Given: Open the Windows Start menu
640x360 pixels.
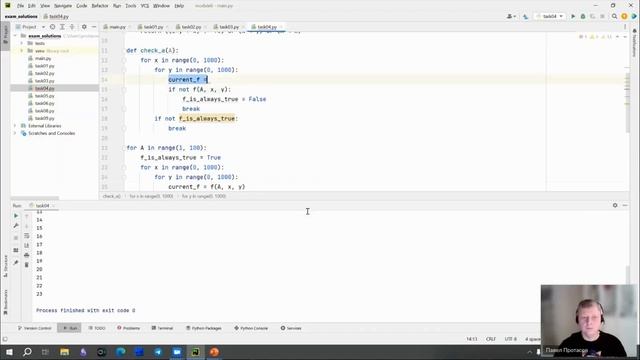Looking at the screenshot, I should tap(9, 352).
